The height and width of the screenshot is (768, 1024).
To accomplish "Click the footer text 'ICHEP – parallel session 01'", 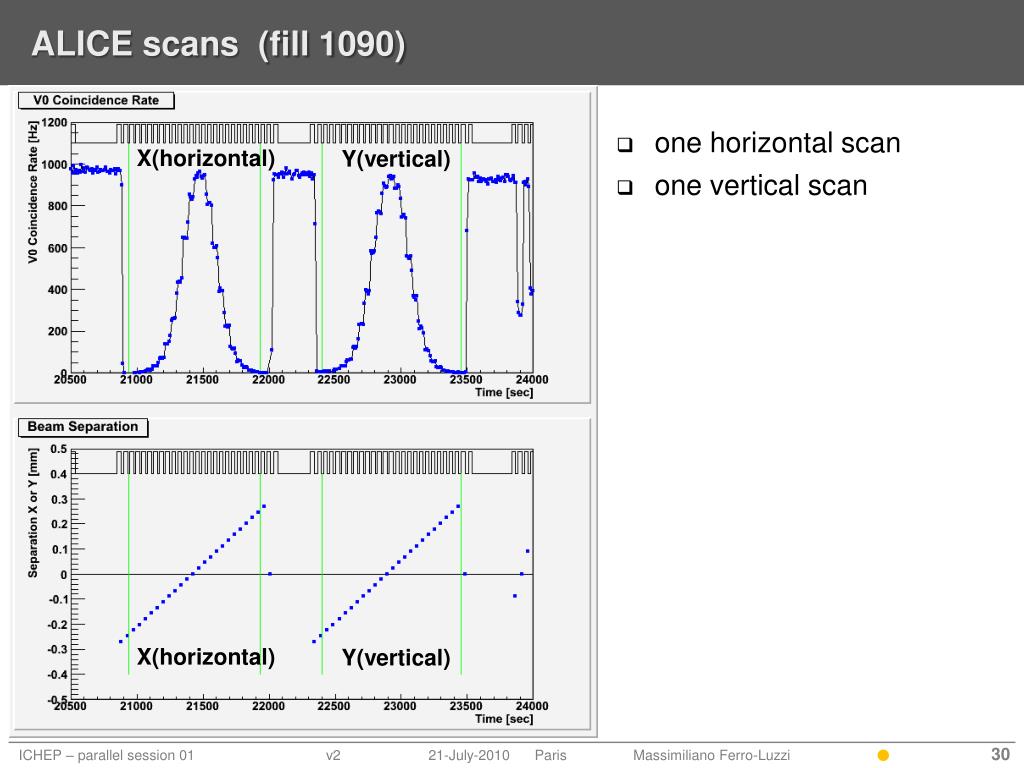I will pyautogui.click(x=106, y=755).
